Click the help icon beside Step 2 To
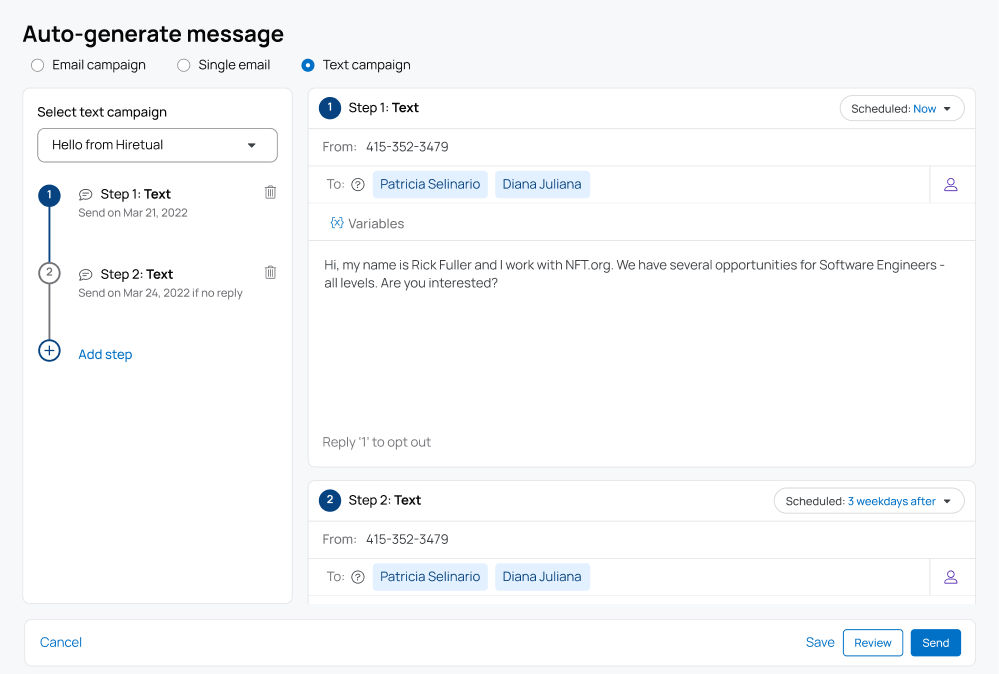This screenshot has width=999, height=674. coord(358,577)
